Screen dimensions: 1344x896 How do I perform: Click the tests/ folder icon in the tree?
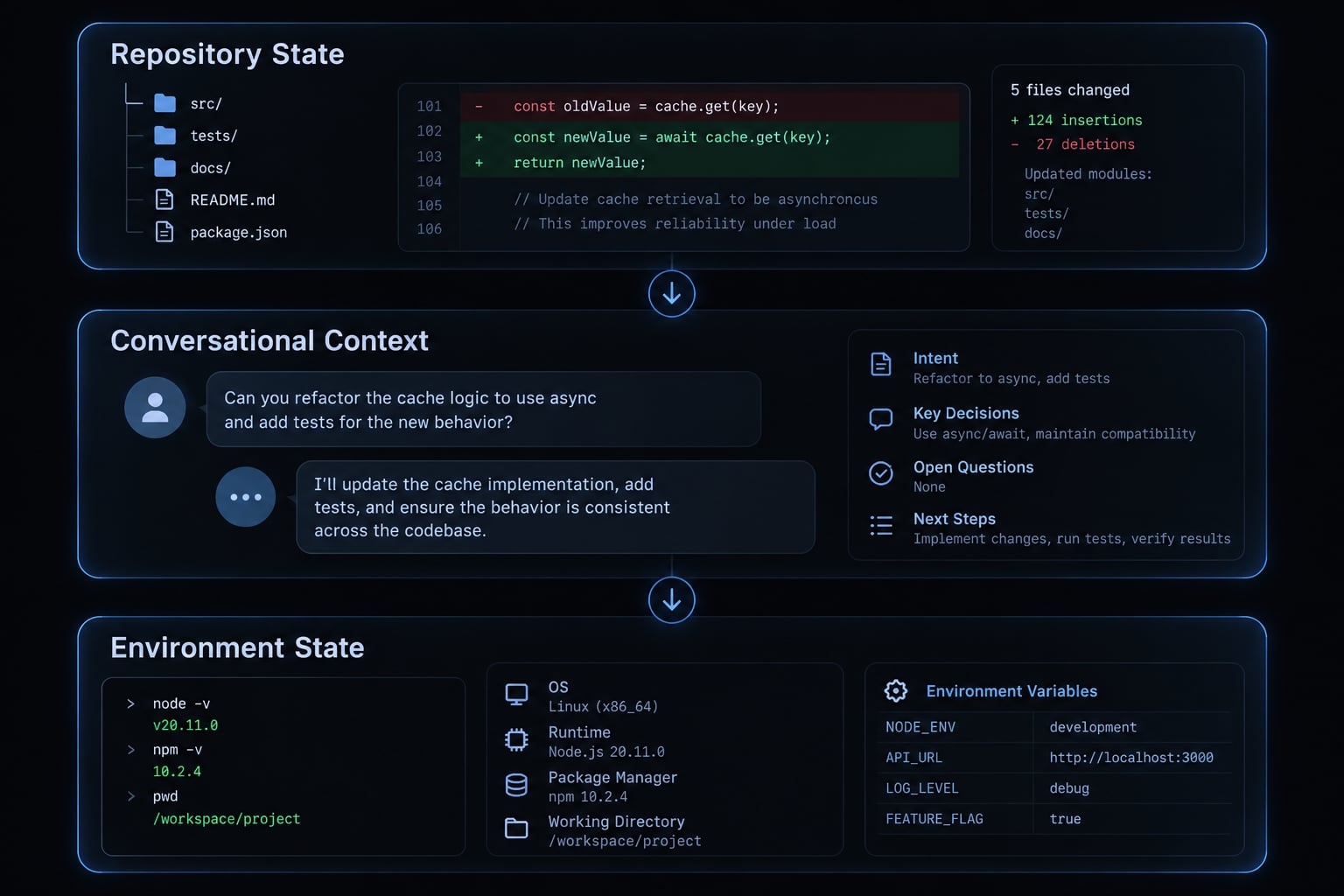[x=164, y=136]
